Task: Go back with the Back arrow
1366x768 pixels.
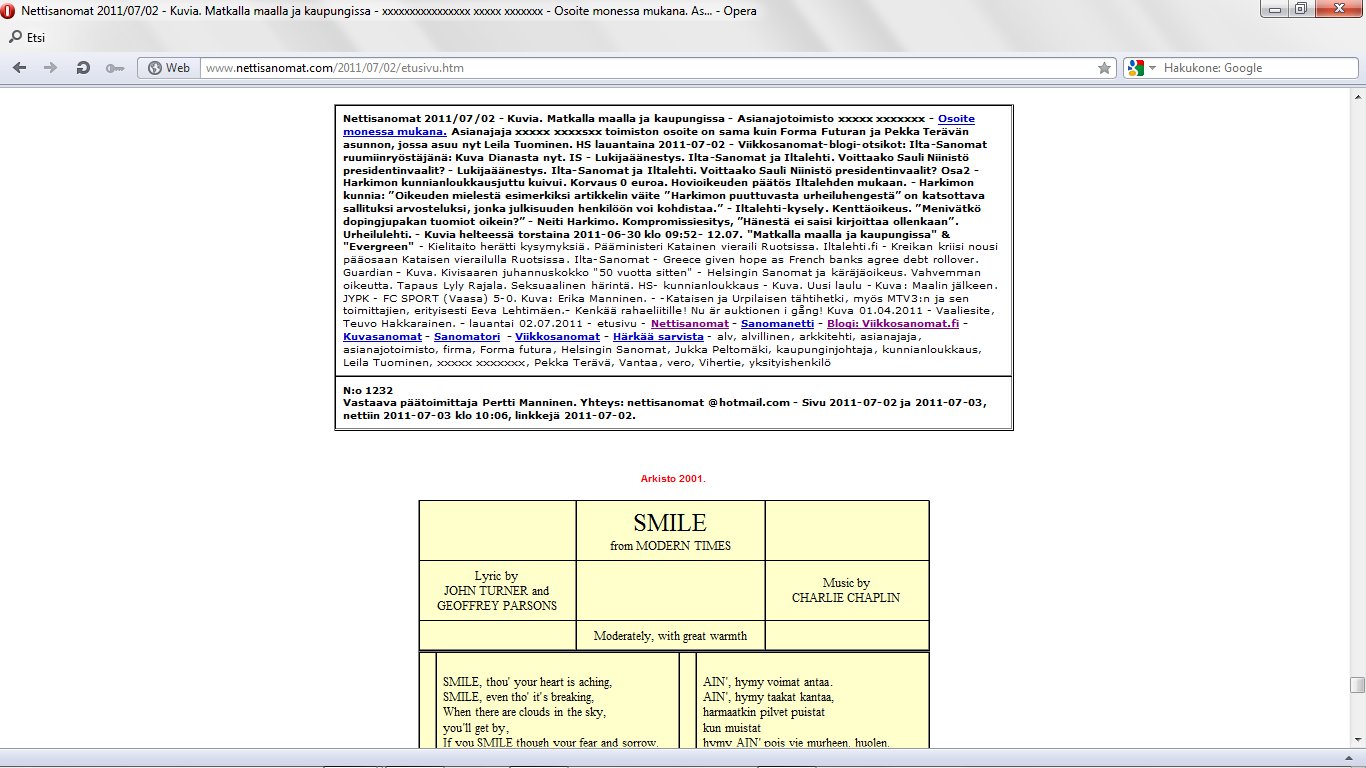Action: (19, 68)
